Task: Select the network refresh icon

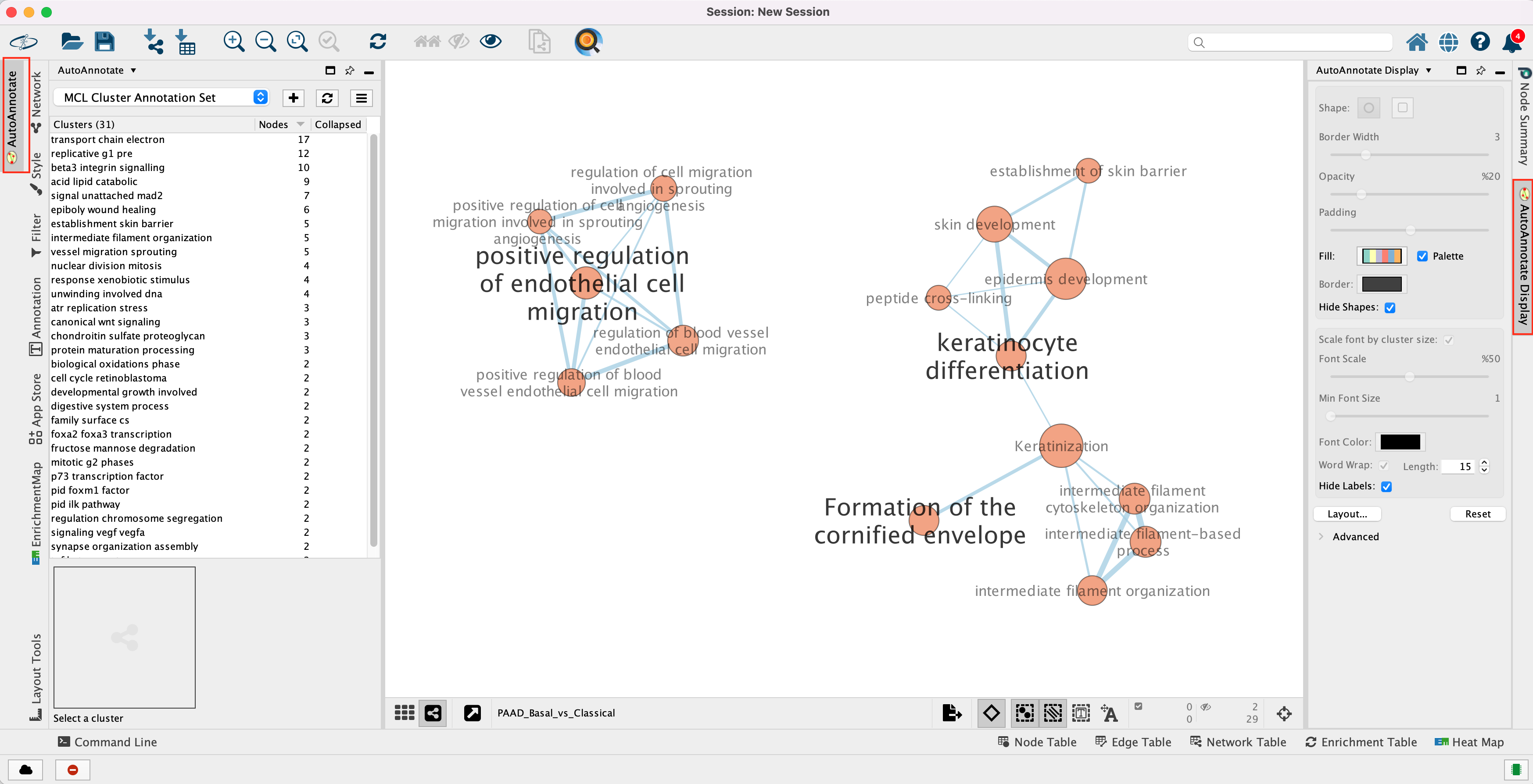Action: click(378, 41)
